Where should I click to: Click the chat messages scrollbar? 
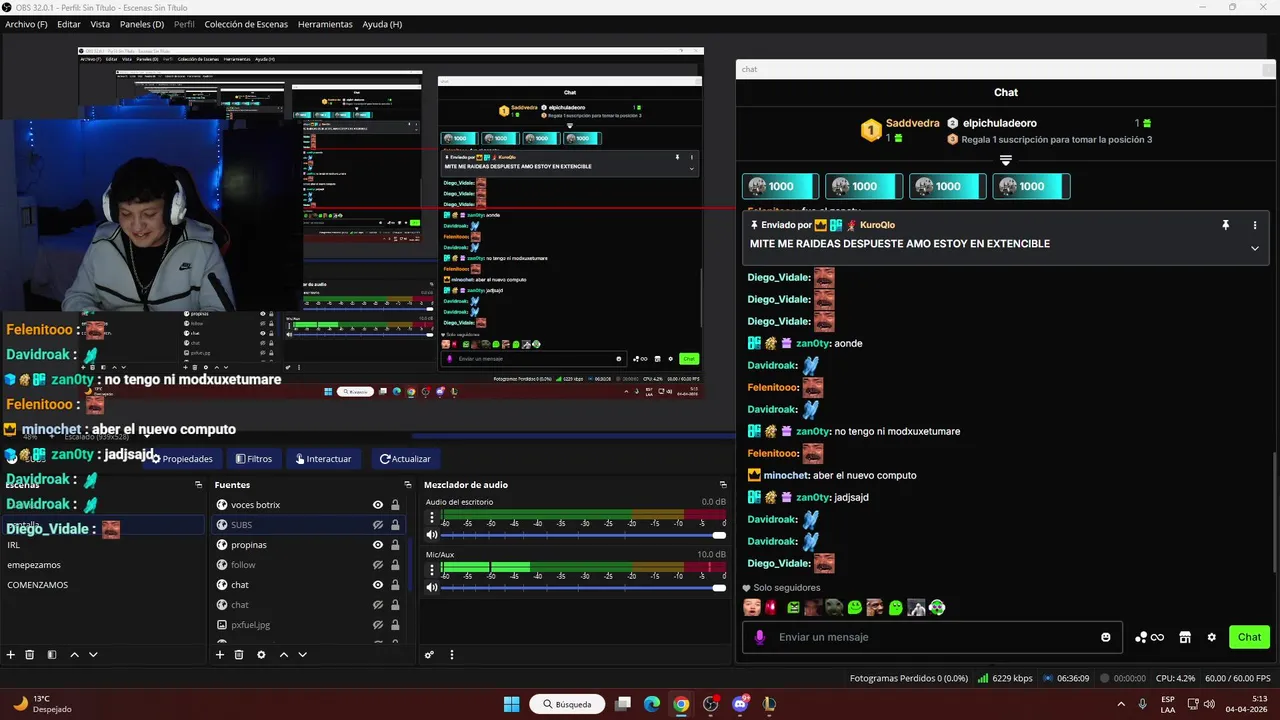1273,513
